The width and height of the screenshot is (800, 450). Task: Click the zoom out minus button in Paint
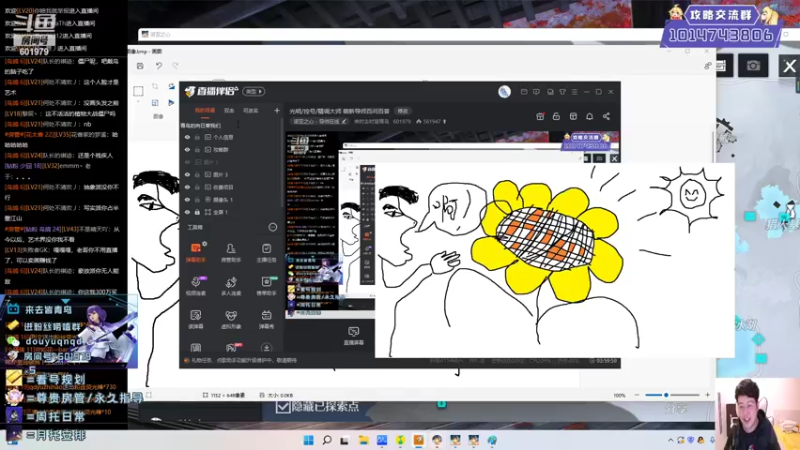(637, 395)
